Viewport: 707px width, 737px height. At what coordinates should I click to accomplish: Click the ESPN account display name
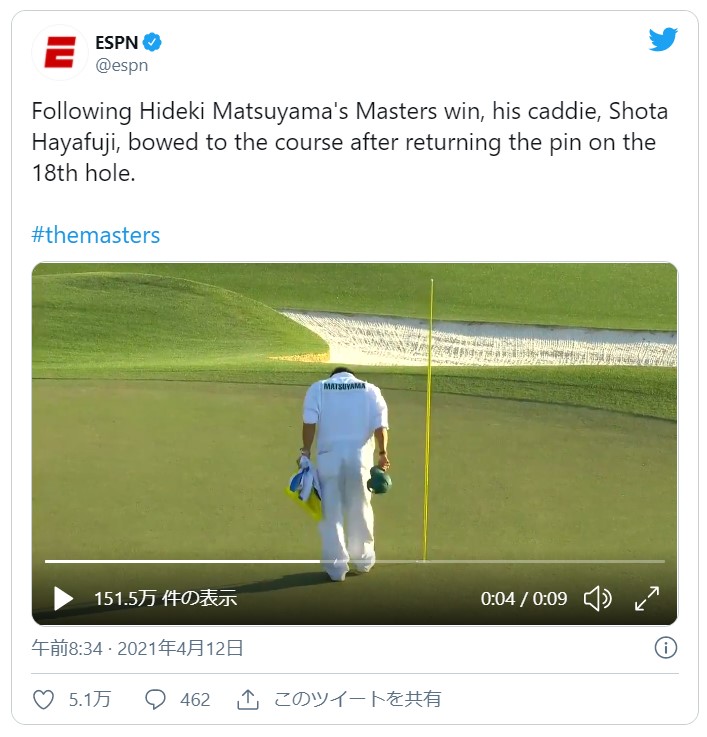click(117, 42)
